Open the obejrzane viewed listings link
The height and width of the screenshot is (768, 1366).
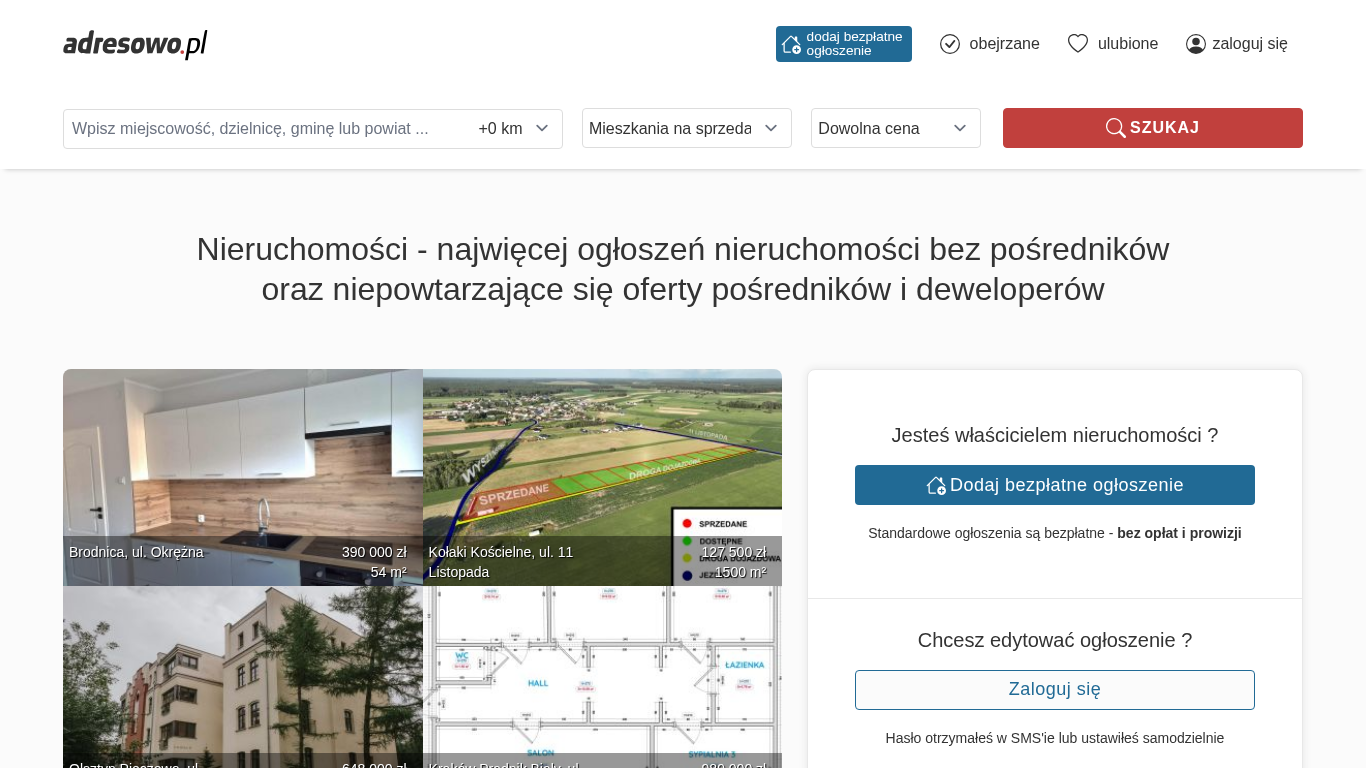click(1004, 44)
